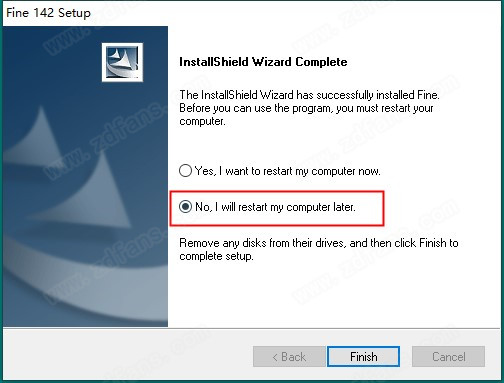504x383 pixels.
Task: Click the curved swoosh graphic in banner
Action: pyautogui.click(x=85, y=273)
